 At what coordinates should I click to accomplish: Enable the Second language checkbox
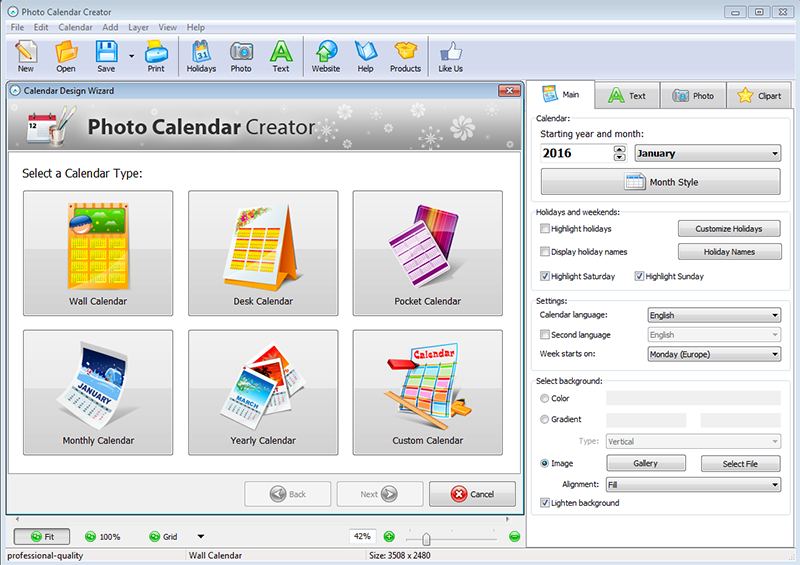tap(545, 335)
